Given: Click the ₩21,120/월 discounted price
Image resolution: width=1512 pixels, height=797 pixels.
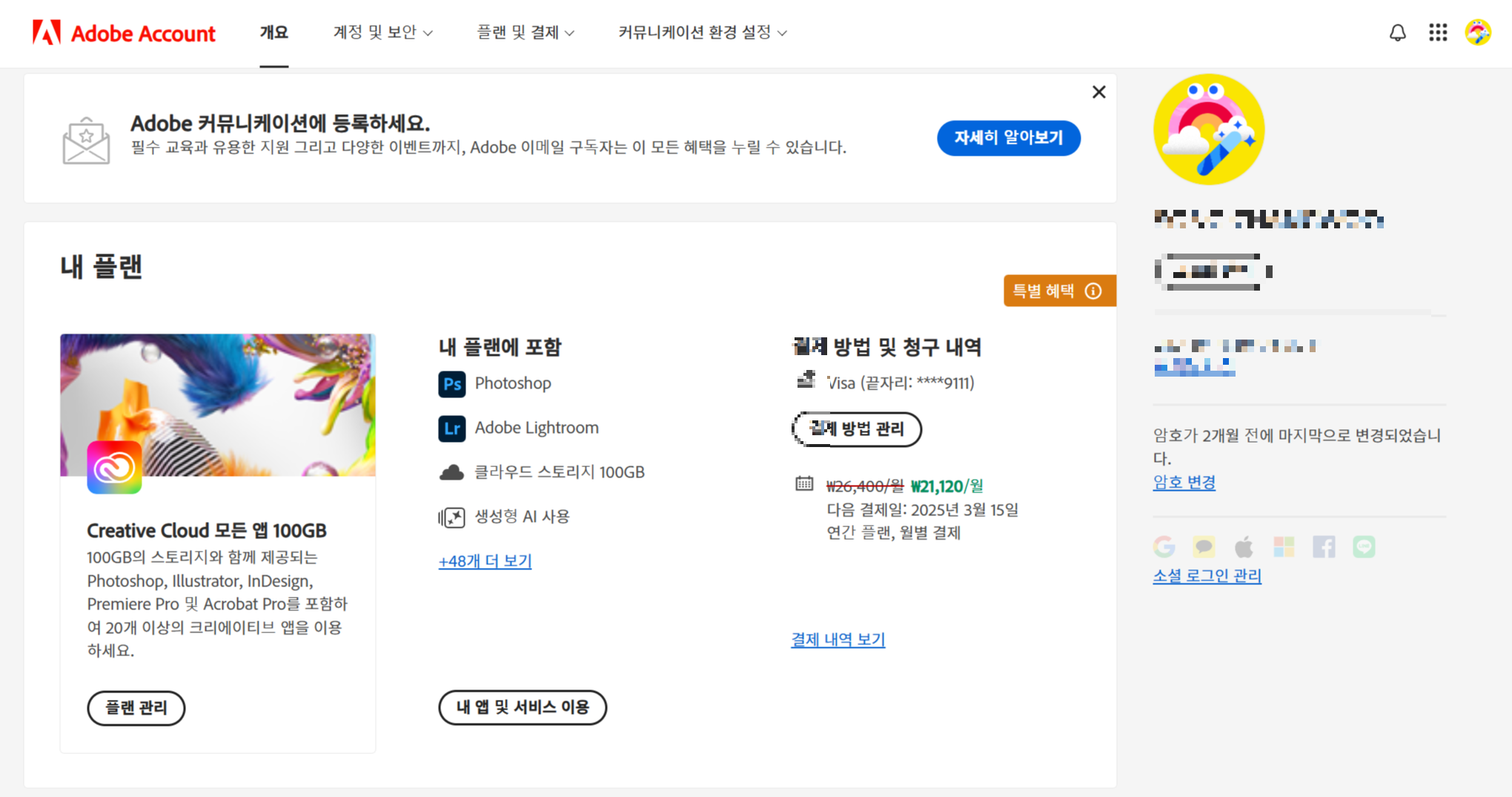Looking at the screenshot, I should pos(946,486).
